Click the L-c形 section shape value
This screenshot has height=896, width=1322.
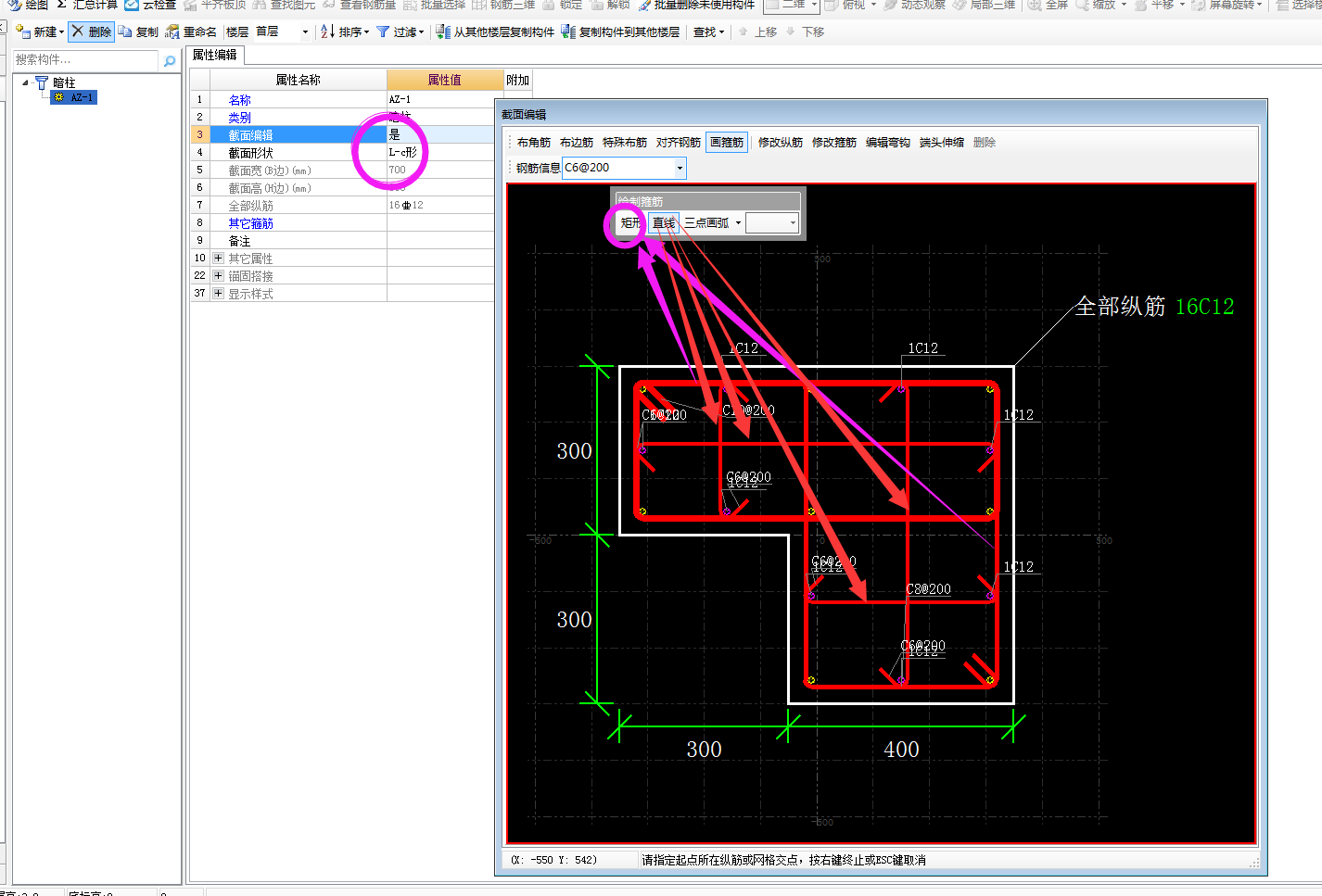[403, 152]
